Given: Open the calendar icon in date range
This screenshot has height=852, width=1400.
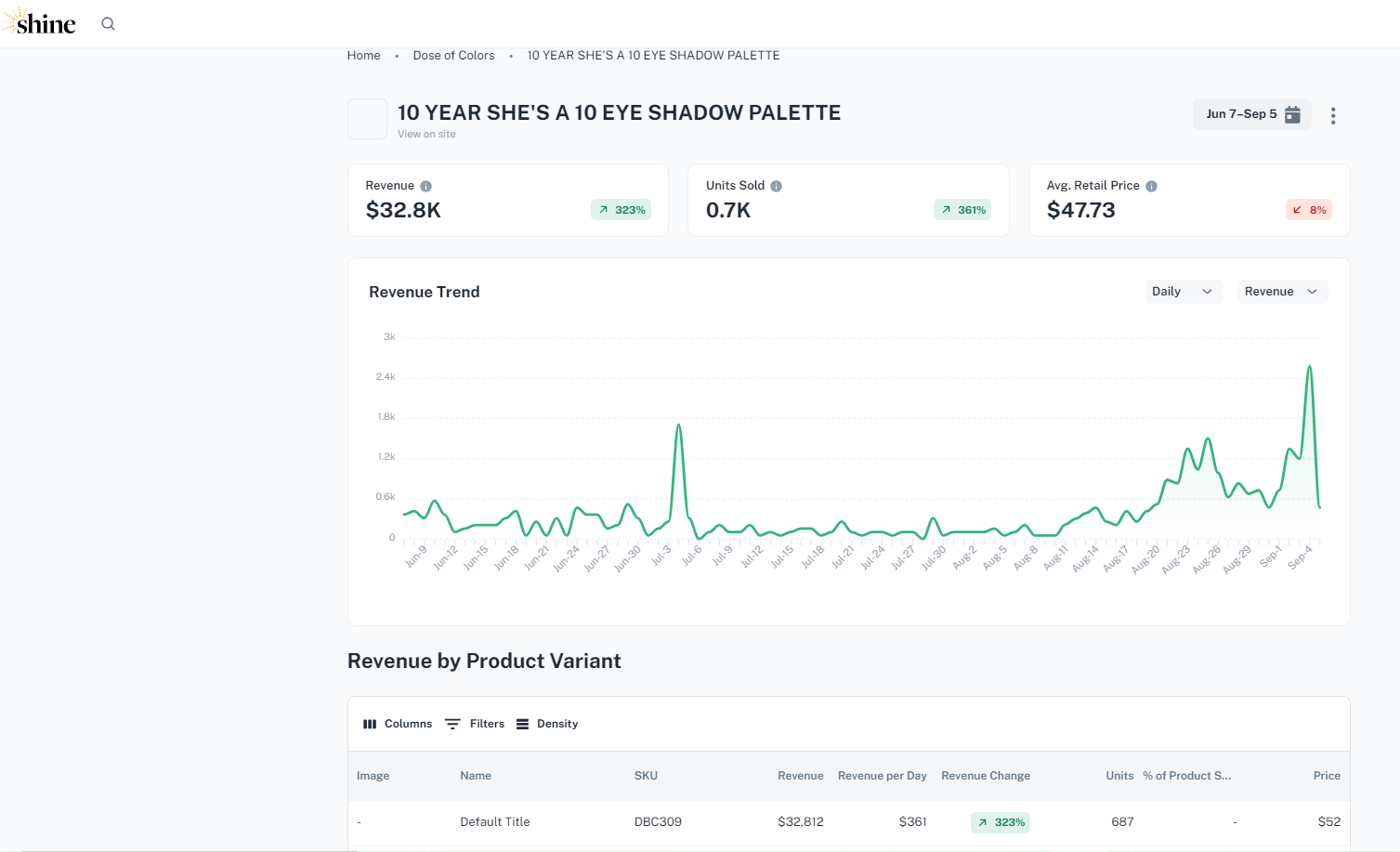Looking at the screenshot, I should [x=1292, y=114].
